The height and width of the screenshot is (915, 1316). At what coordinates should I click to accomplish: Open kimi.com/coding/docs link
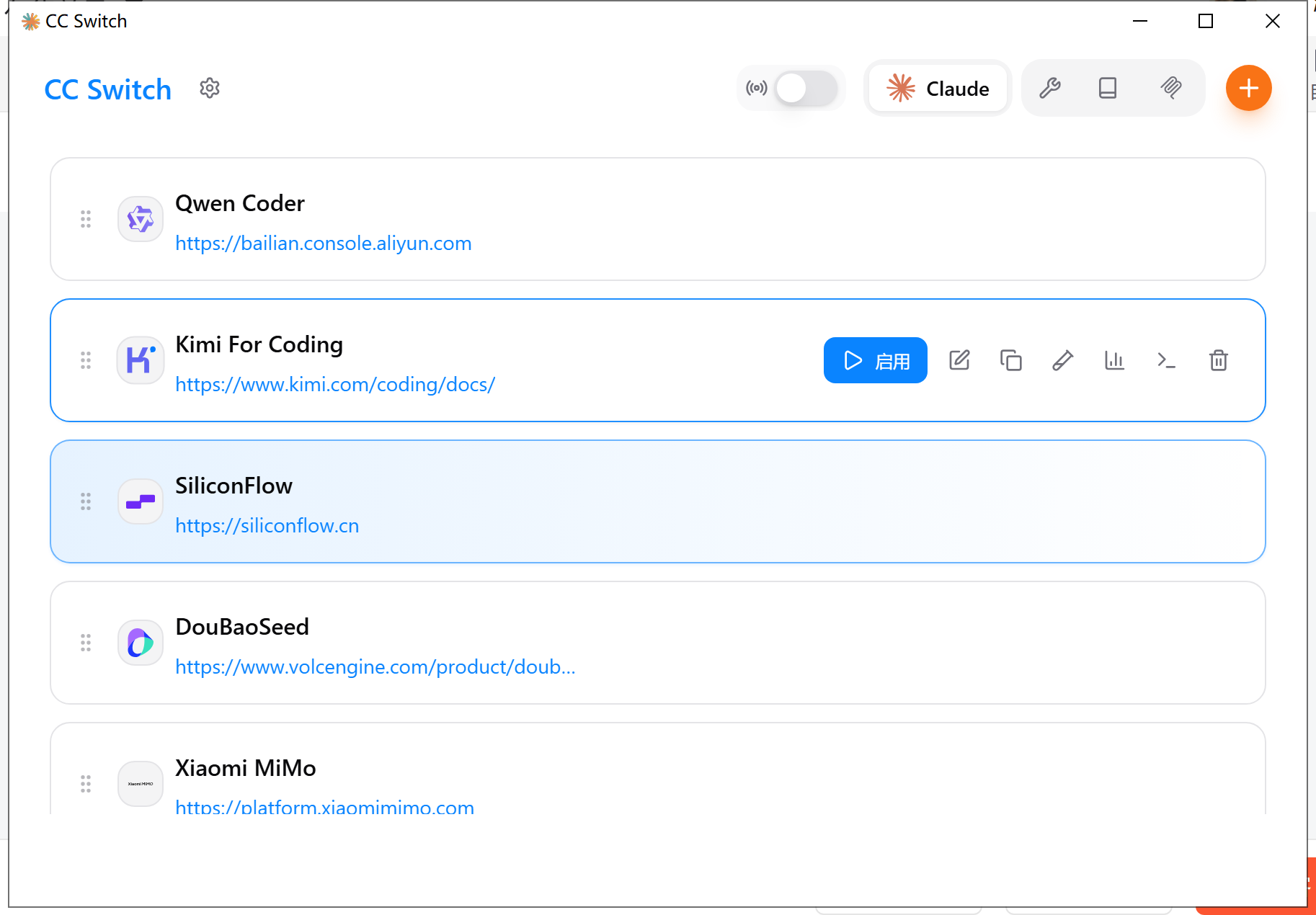point(335,385)
